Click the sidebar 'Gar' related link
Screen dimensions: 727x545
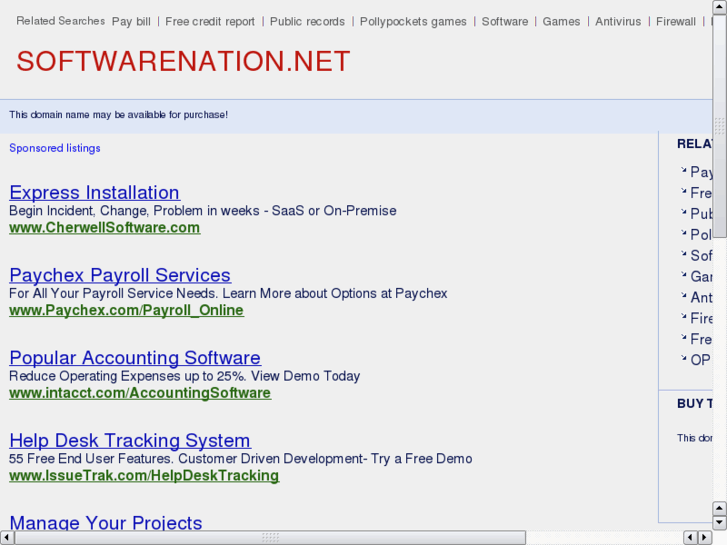[x=701, y=276]
